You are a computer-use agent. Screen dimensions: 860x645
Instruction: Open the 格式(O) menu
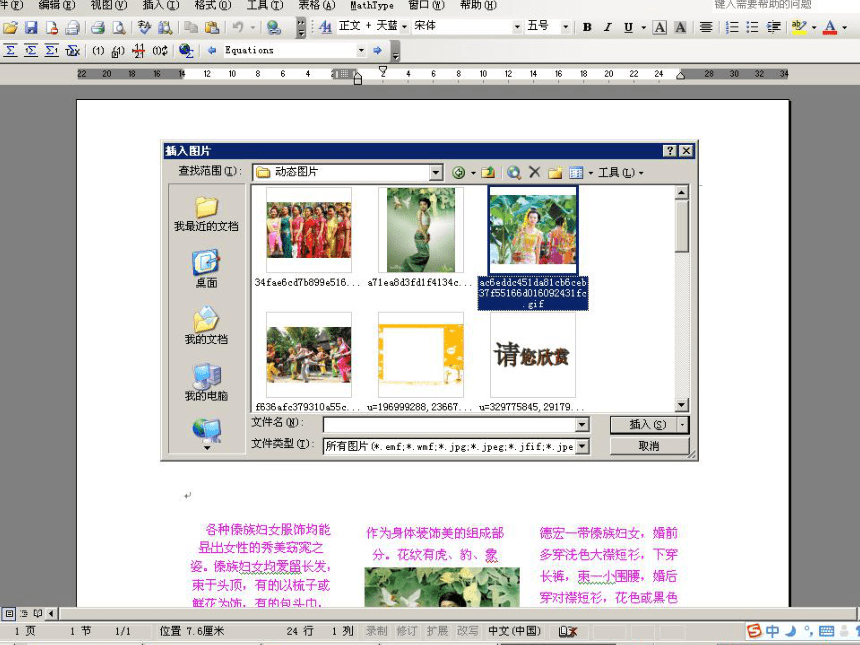tap(213, 5)
